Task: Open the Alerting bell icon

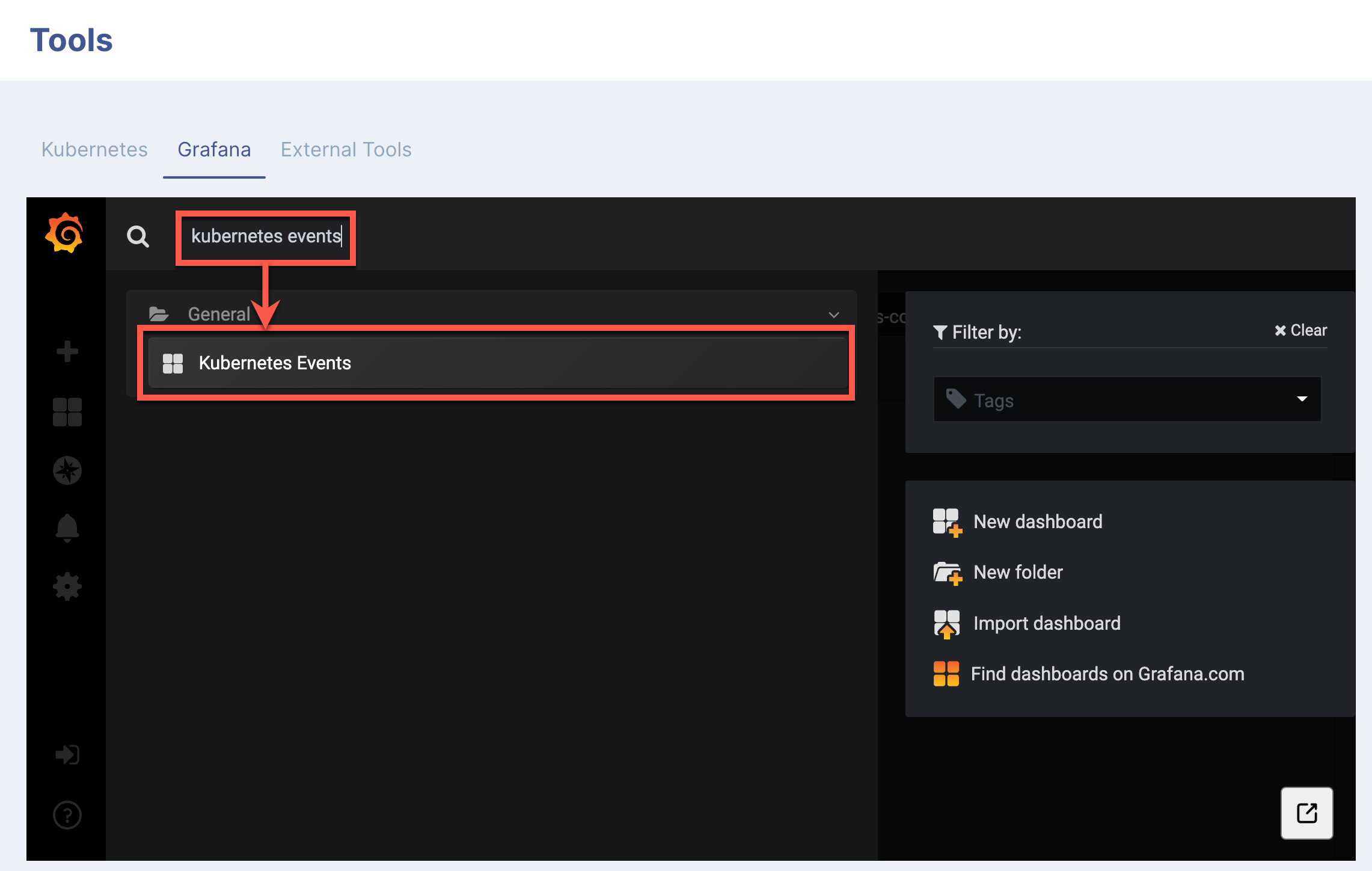Action: tap(67, 528)
